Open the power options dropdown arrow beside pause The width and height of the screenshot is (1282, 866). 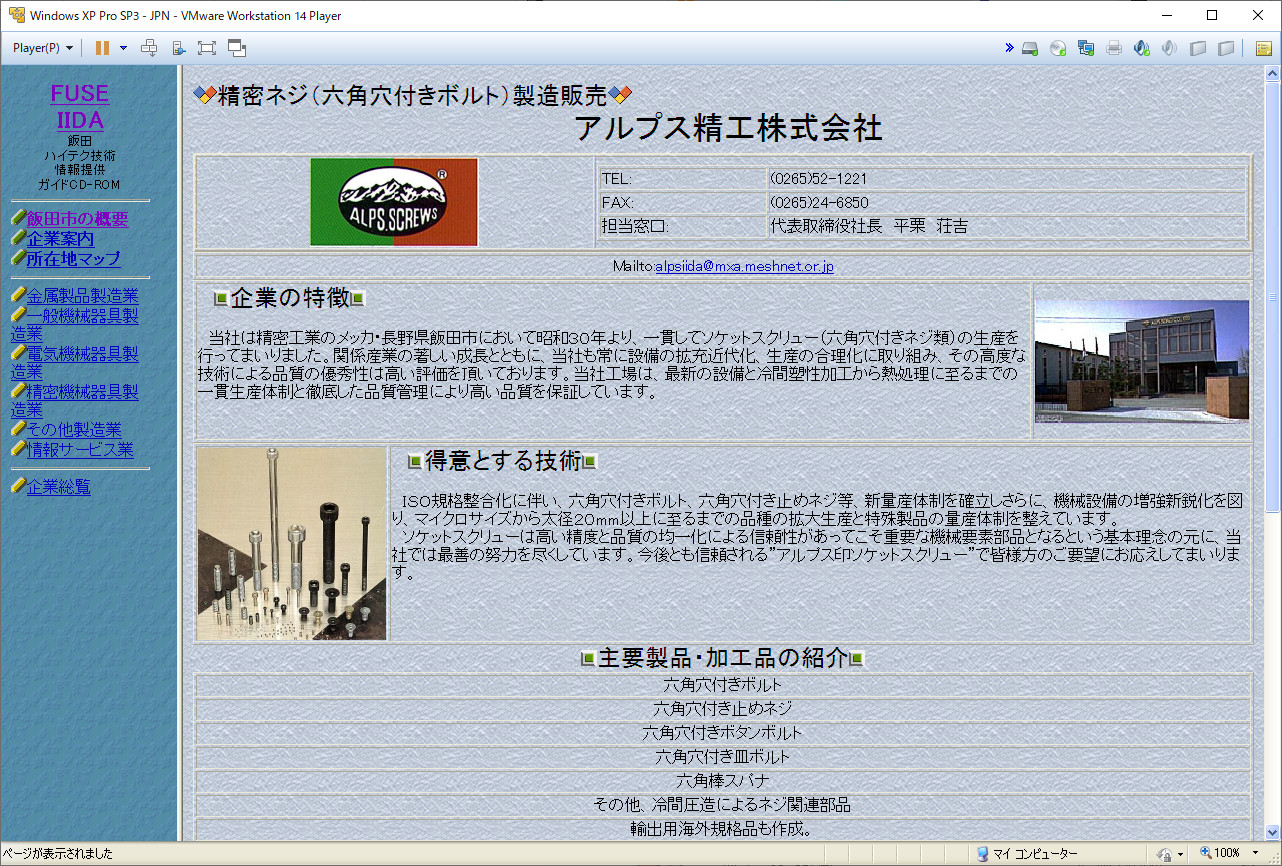click(x=123, y=48)
